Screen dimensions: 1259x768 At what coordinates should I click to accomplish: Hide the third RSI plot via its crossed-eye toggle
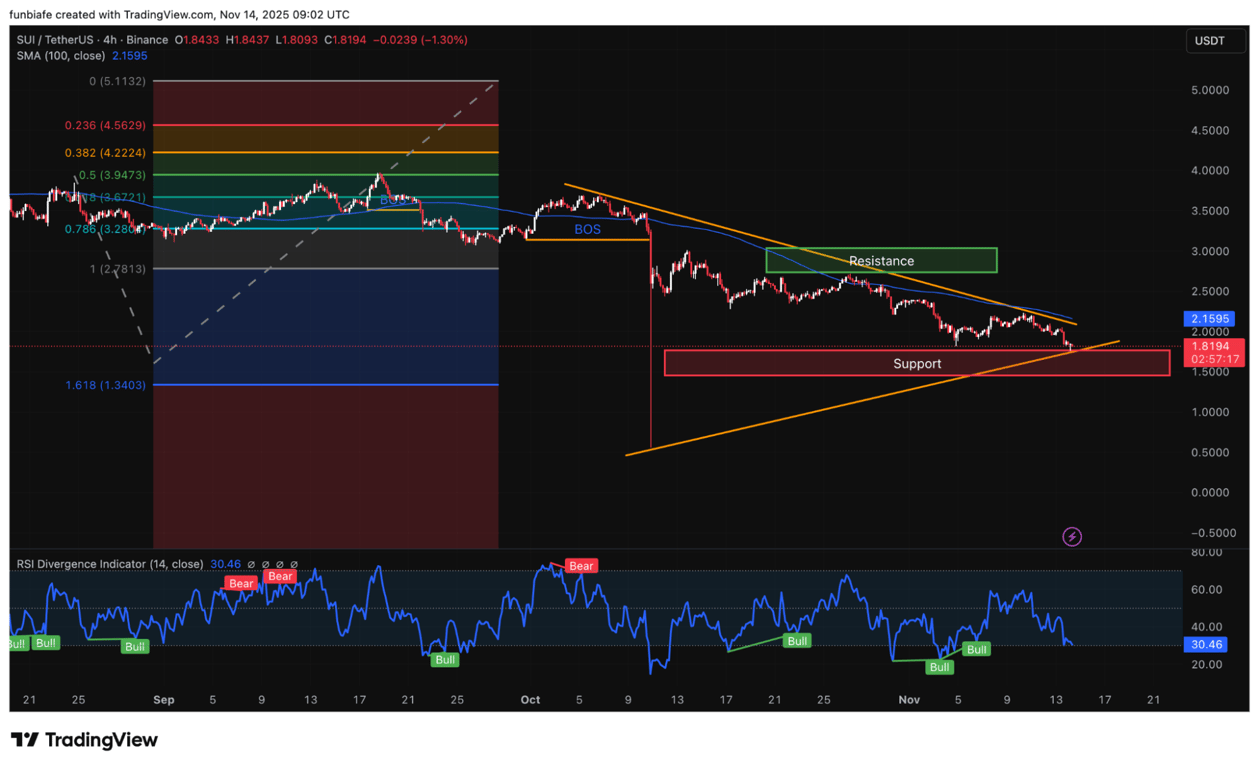point(280,564)
